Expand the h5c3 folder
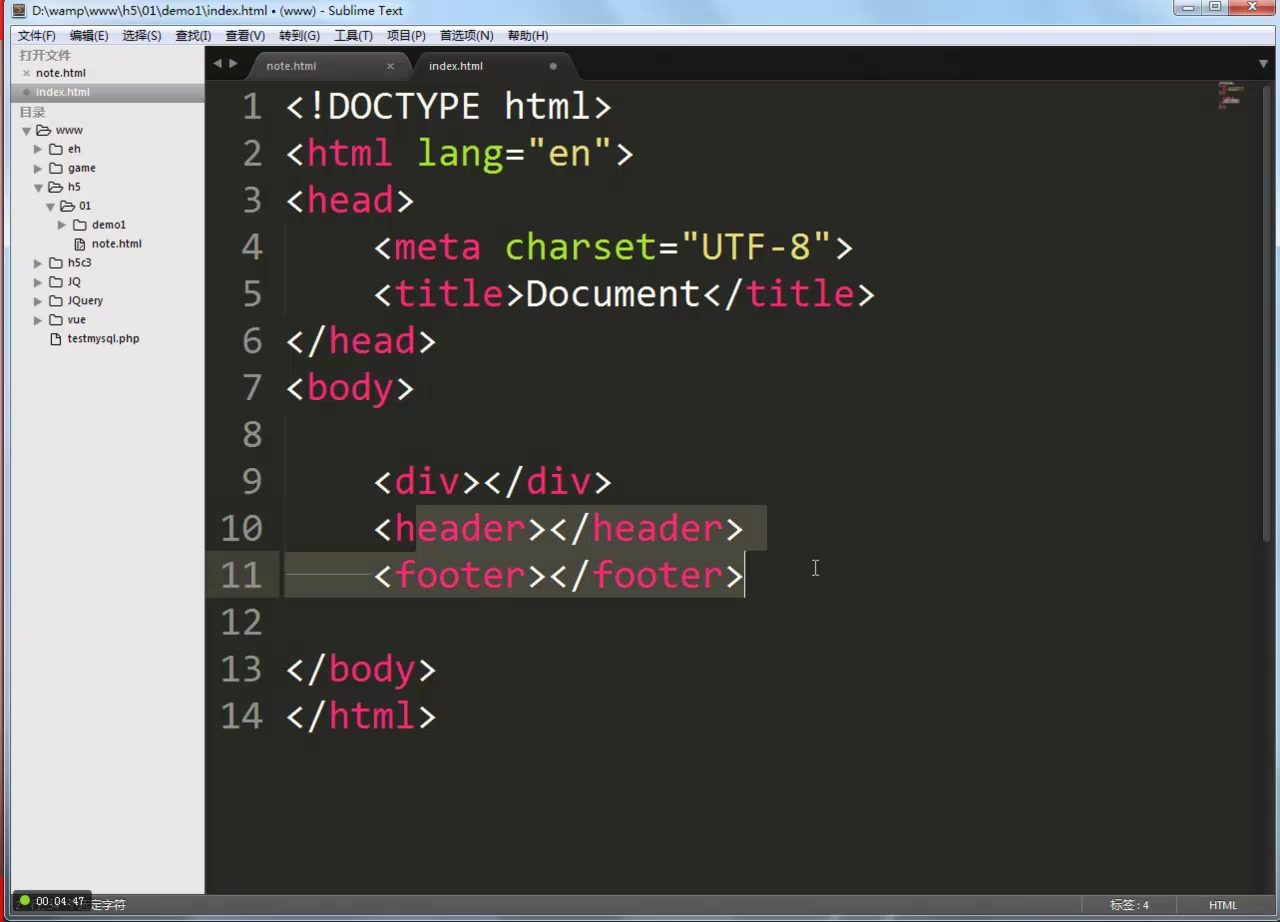1280x922 pixels. tap(37, 262)
